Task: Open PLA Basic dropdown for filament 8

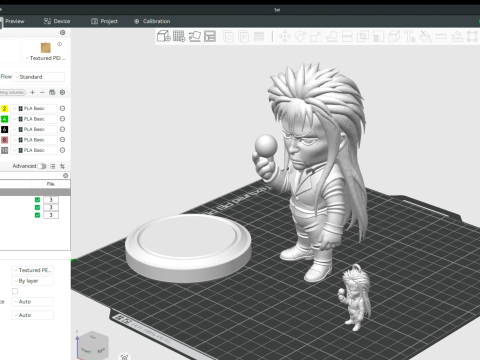Action: click(x=34, y=140)
